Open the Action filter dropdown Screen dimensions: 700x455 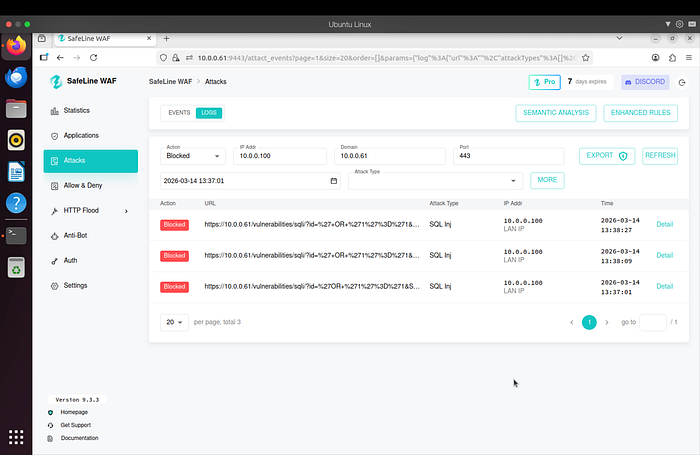click(x=193, y=156)
